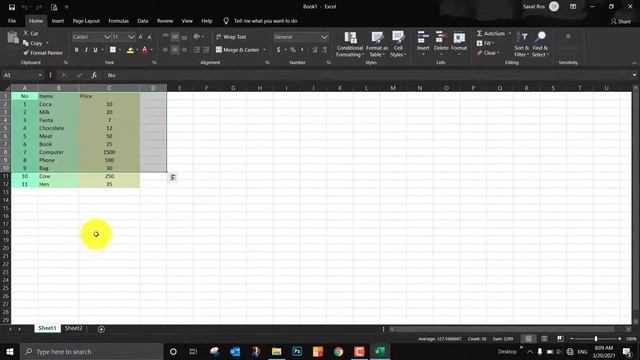Toggle align right
The image size is (640, 360).
184,50
